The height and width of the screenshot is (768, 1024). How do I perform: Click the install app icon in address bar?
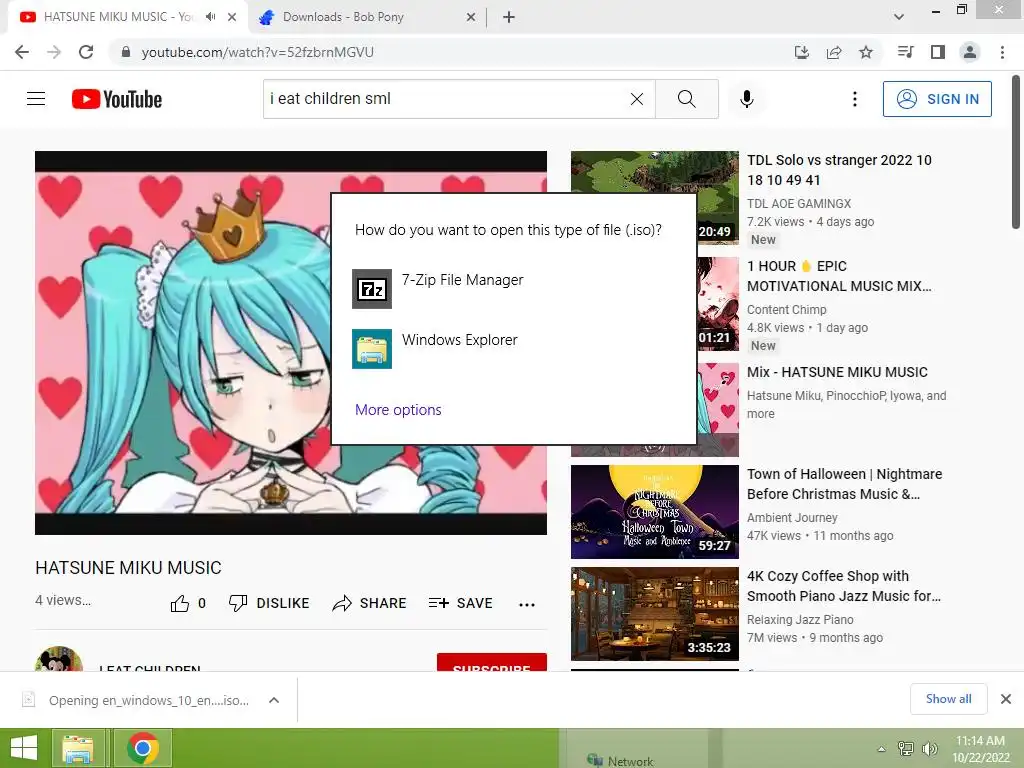click(x=801, y=52)
